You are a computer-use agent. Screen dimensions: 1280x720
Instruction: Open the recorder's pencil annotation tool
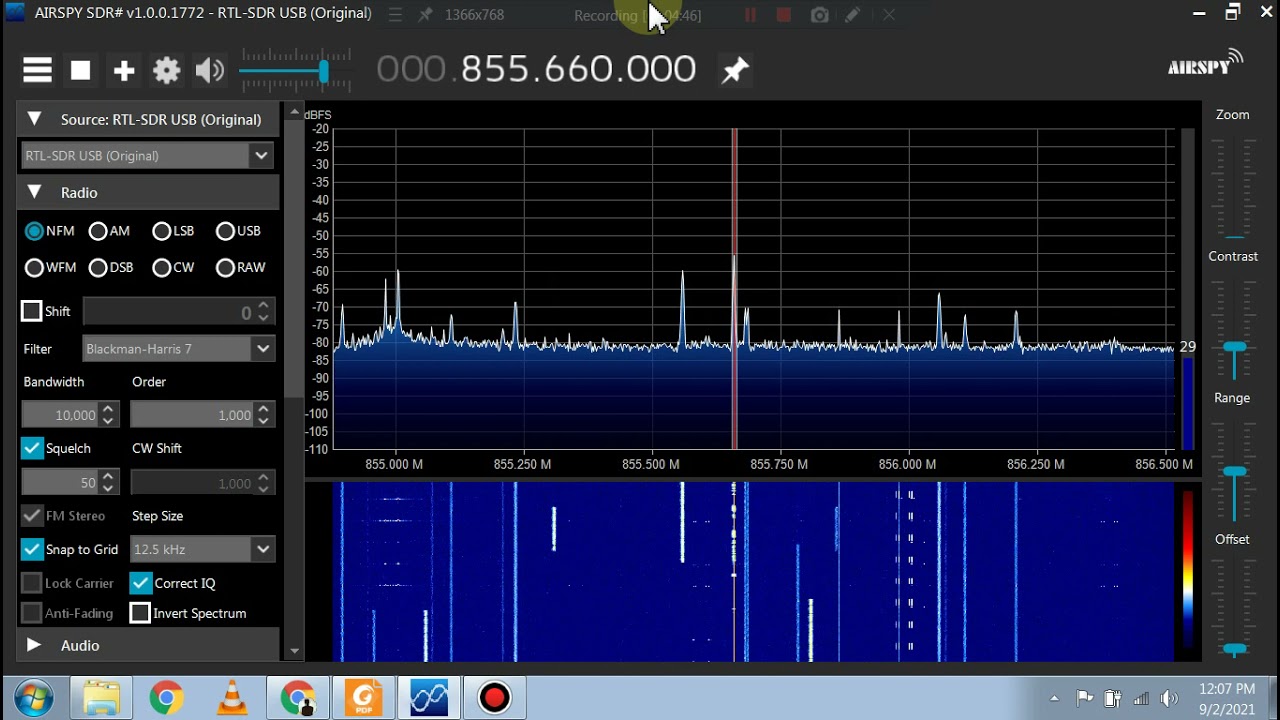point(852,15)
